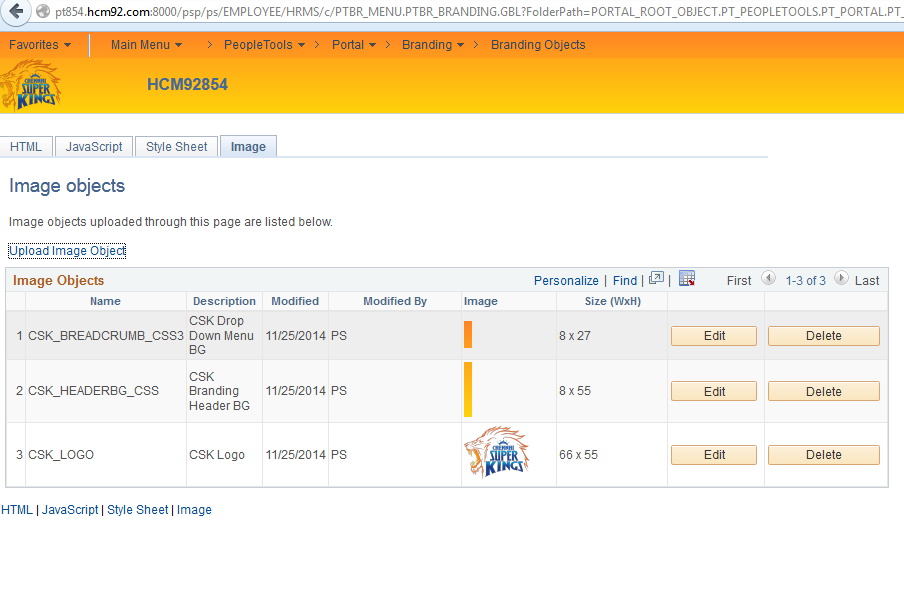Click download grid to spreadsheet icon
Screen dimensions: 904x591
[x=687, y=278]
